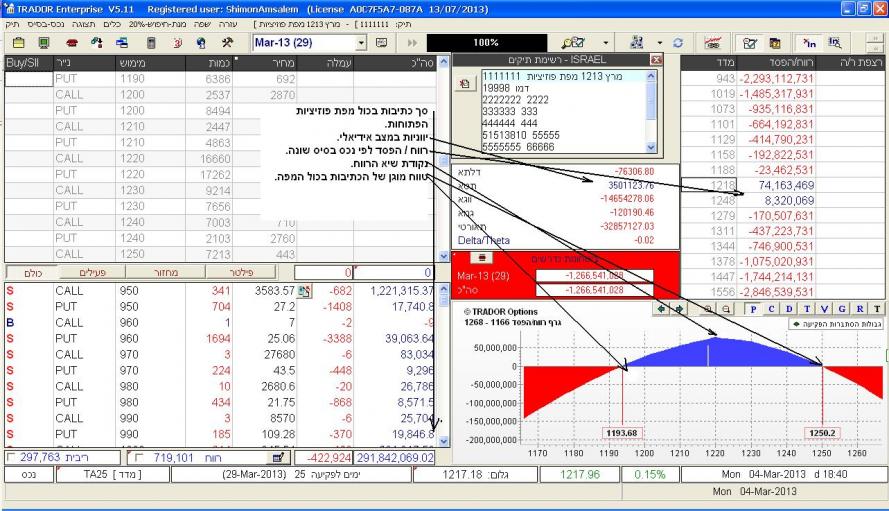Click the fast-forward double arrow icon
The width and height of the screenshot is (889, 511).
pyautogui.click(x=412, y=43)
